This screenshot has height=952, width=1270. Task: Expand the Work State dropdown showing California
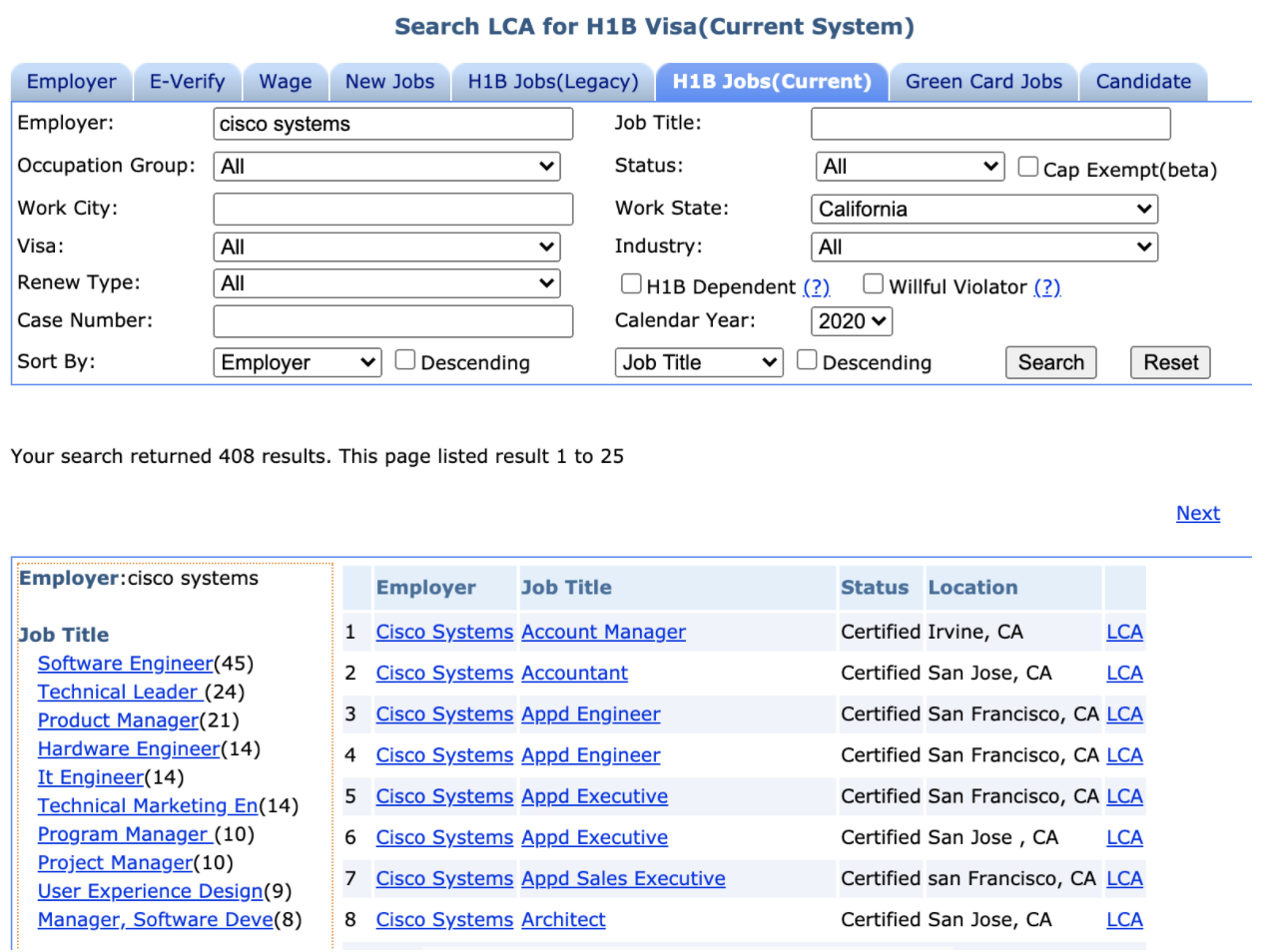[984, 210]
